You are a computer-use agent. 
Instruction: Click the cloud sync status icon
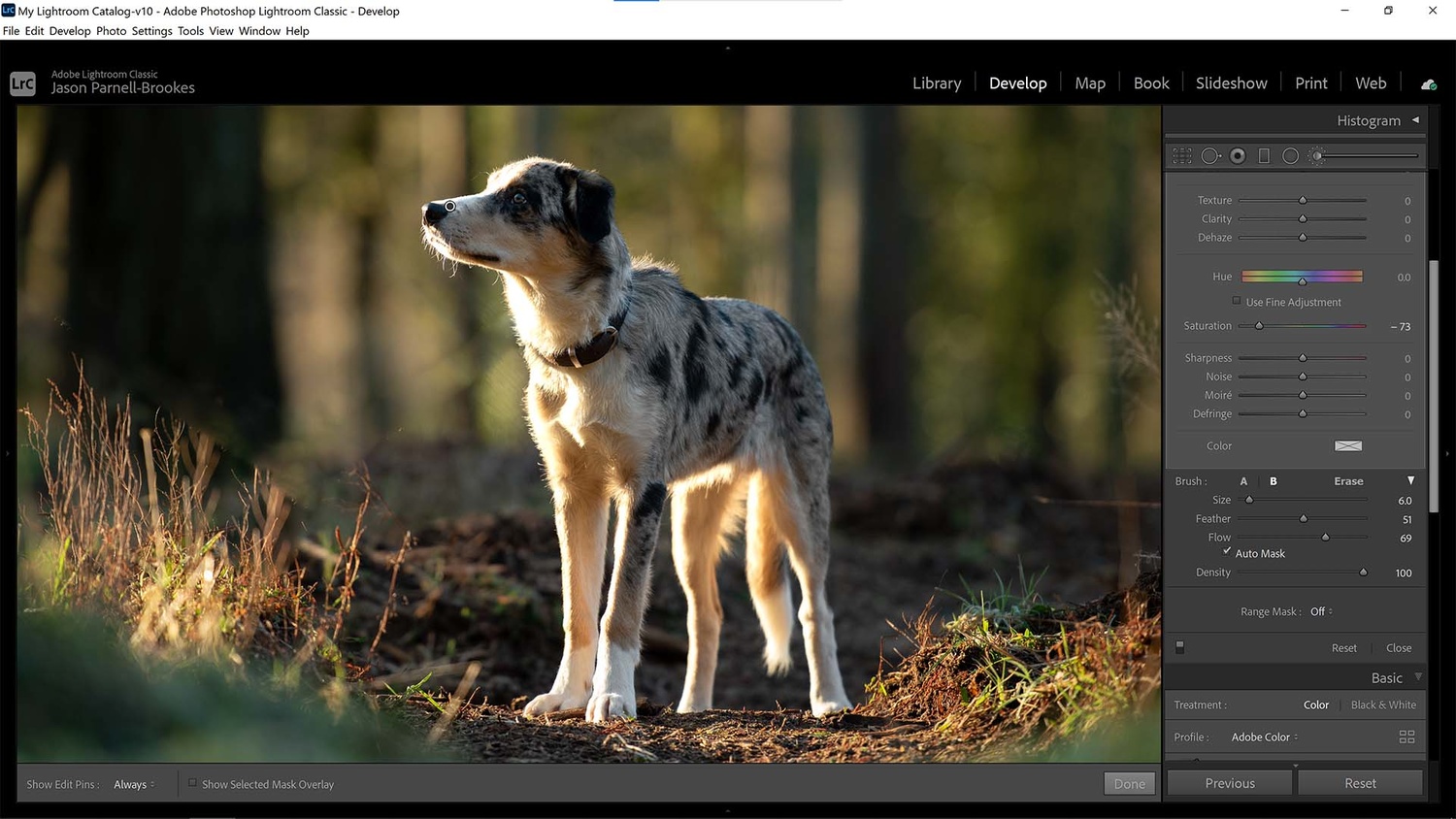(1429, 84)
